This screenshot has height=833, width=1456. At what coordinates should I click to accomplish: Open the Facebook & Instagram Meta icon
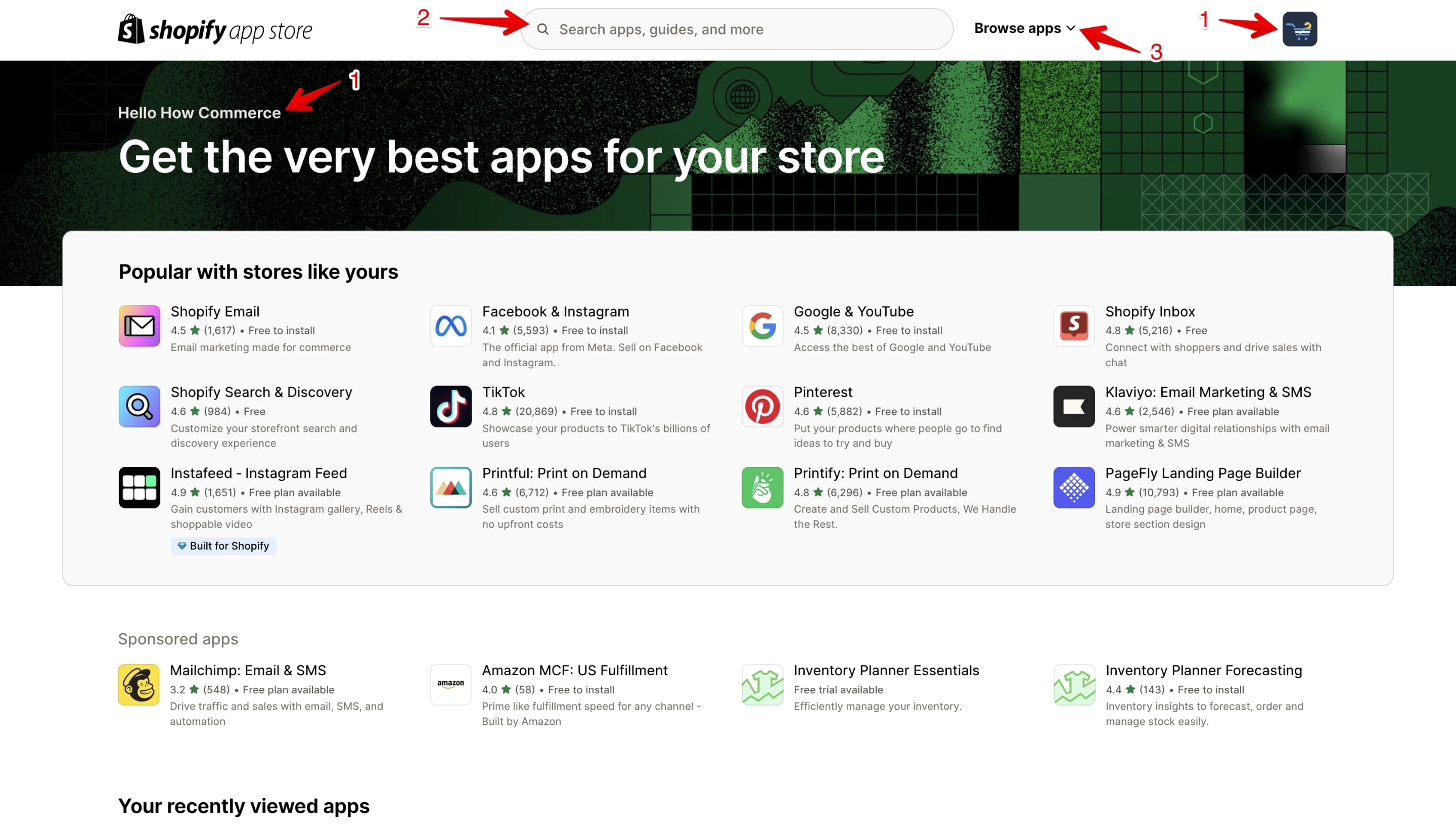tap(450, 326)
